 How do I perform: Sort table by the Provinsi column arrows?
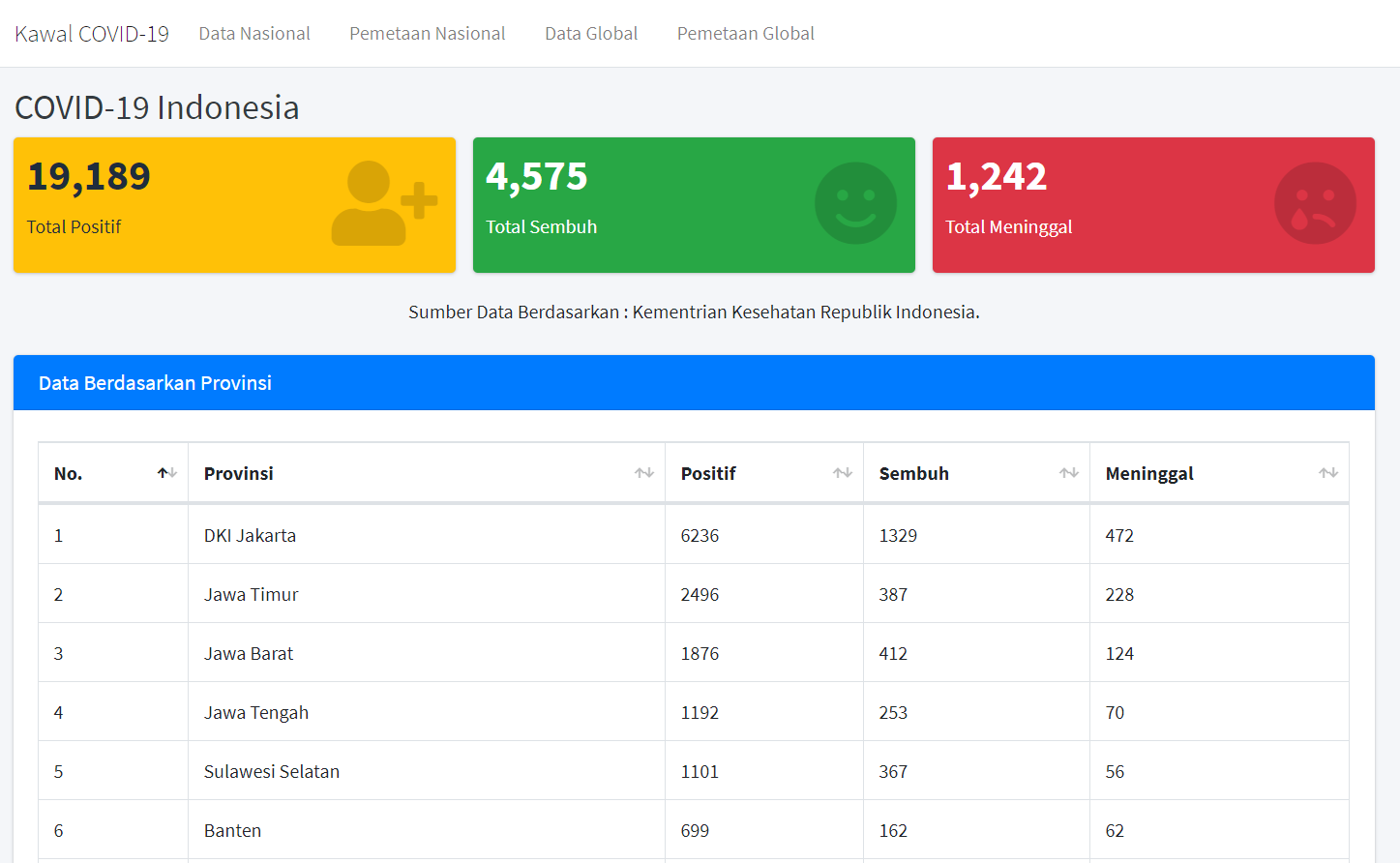(644, 473)
